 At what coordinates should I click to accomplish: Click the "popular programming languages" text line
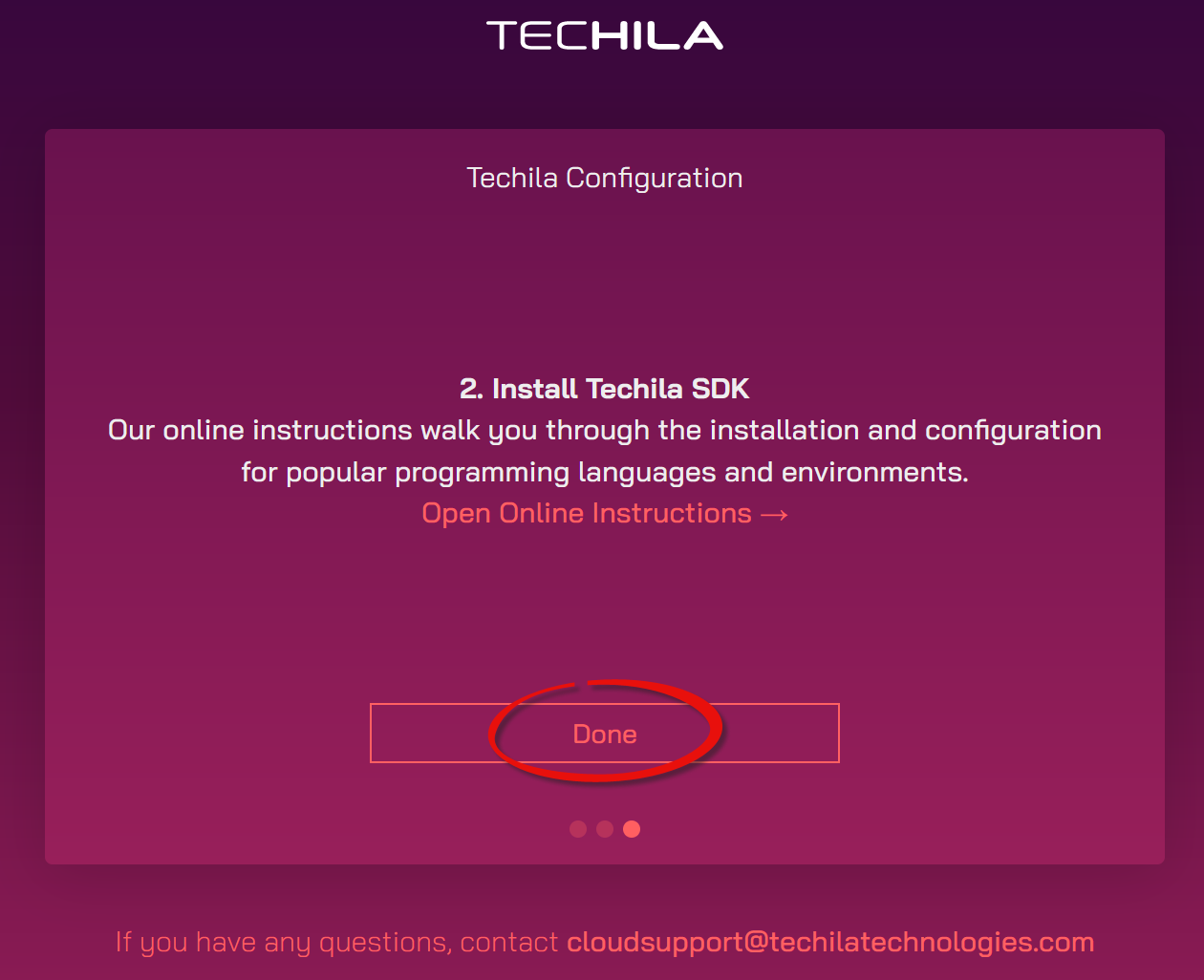point(604,473)
